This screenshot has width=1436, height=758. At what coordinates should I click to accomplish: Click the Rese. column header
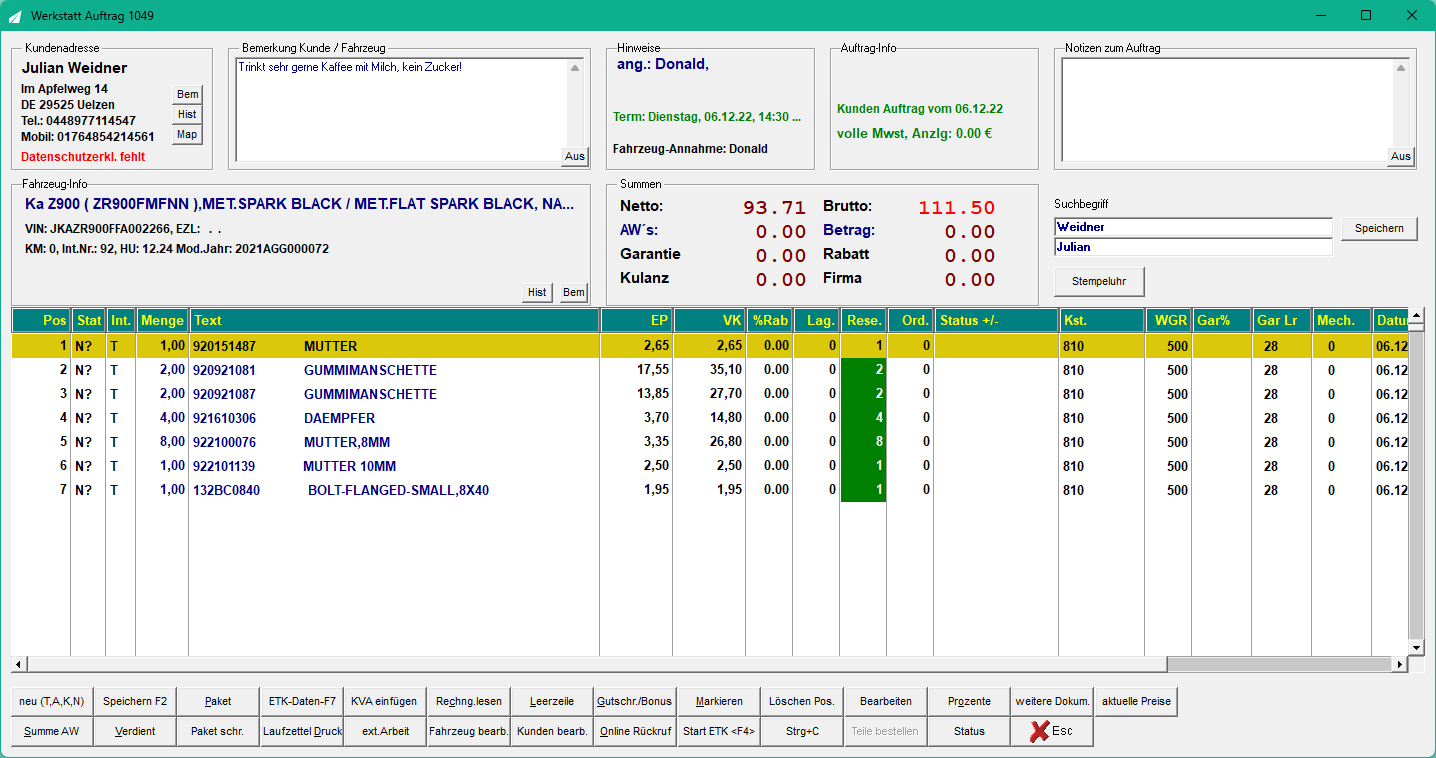click(864, 320)
